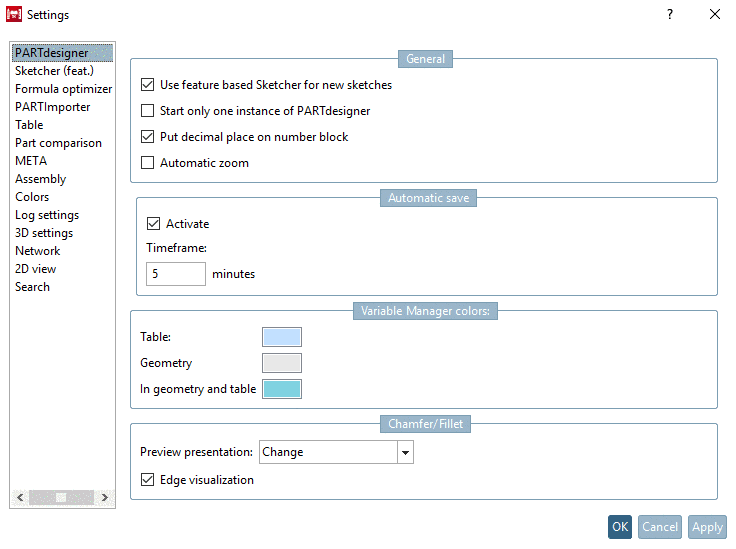Enable Start only one instance of PARTdesigner
736x549 pixels.
click(149, 111)
